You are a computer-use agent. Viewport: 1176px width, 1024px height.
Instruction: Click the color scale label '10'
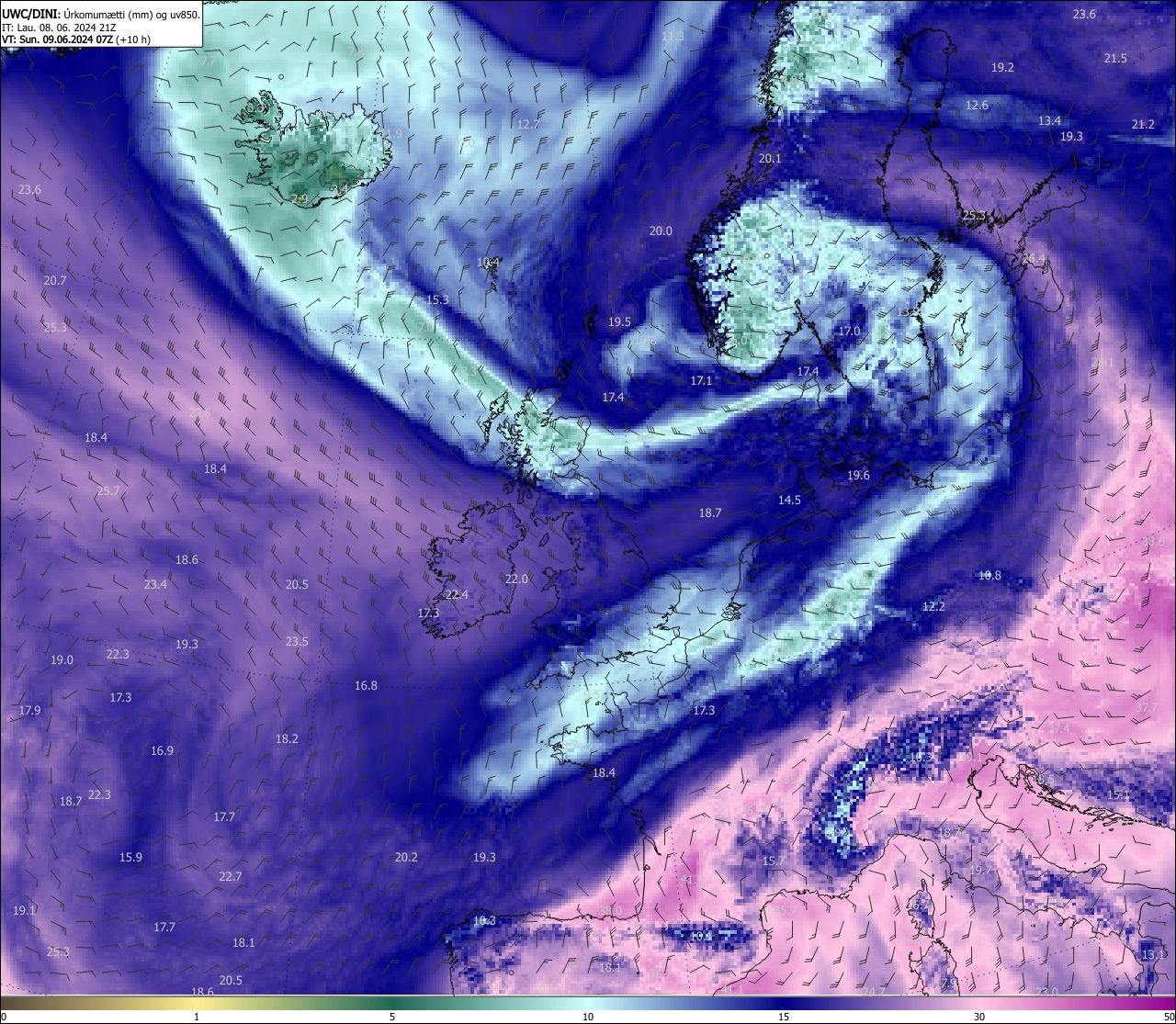pyautogui.click(x=588, y=1017)
